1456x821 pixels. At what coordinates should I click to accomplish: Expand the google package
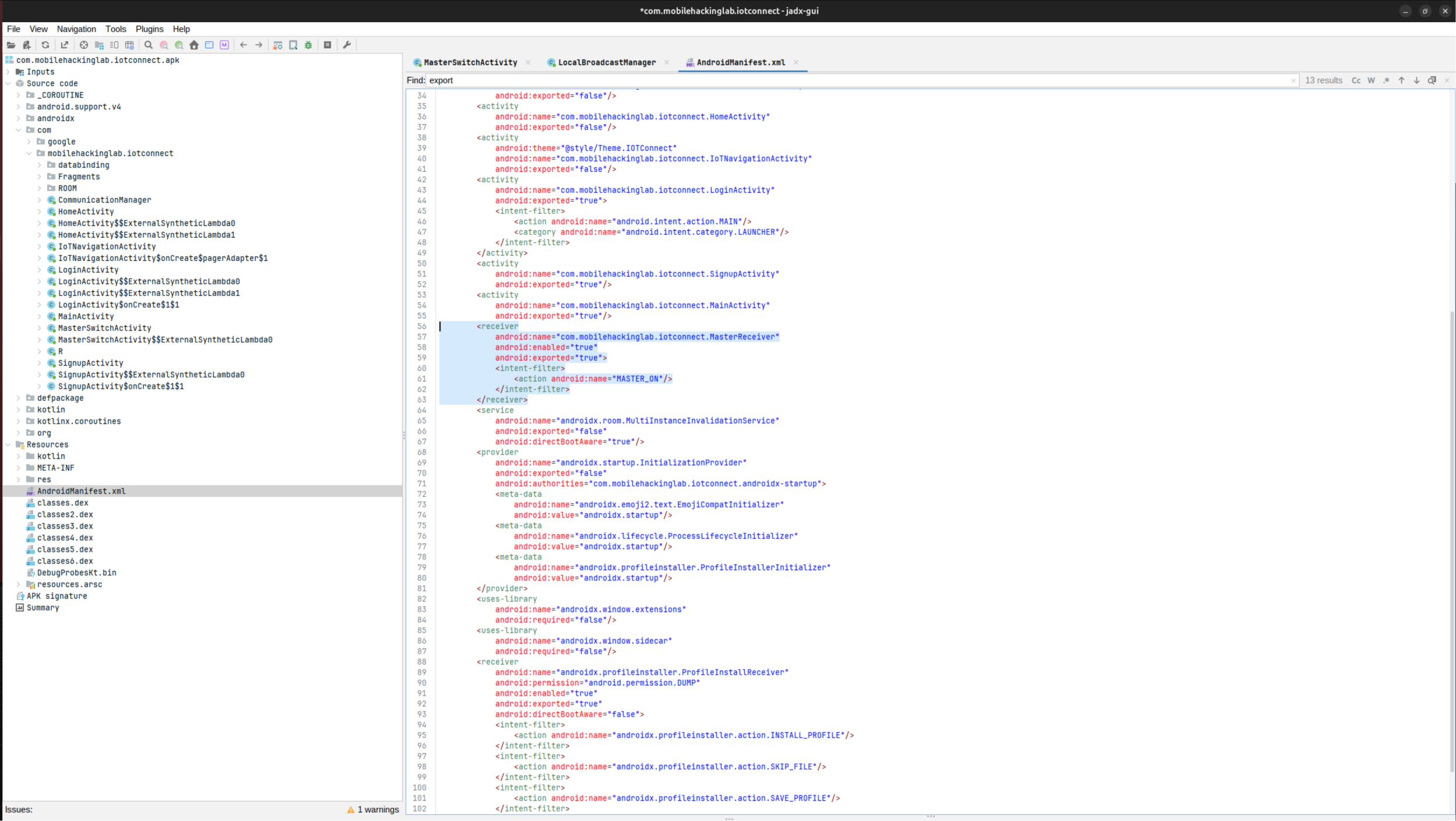tap(29, 142)
